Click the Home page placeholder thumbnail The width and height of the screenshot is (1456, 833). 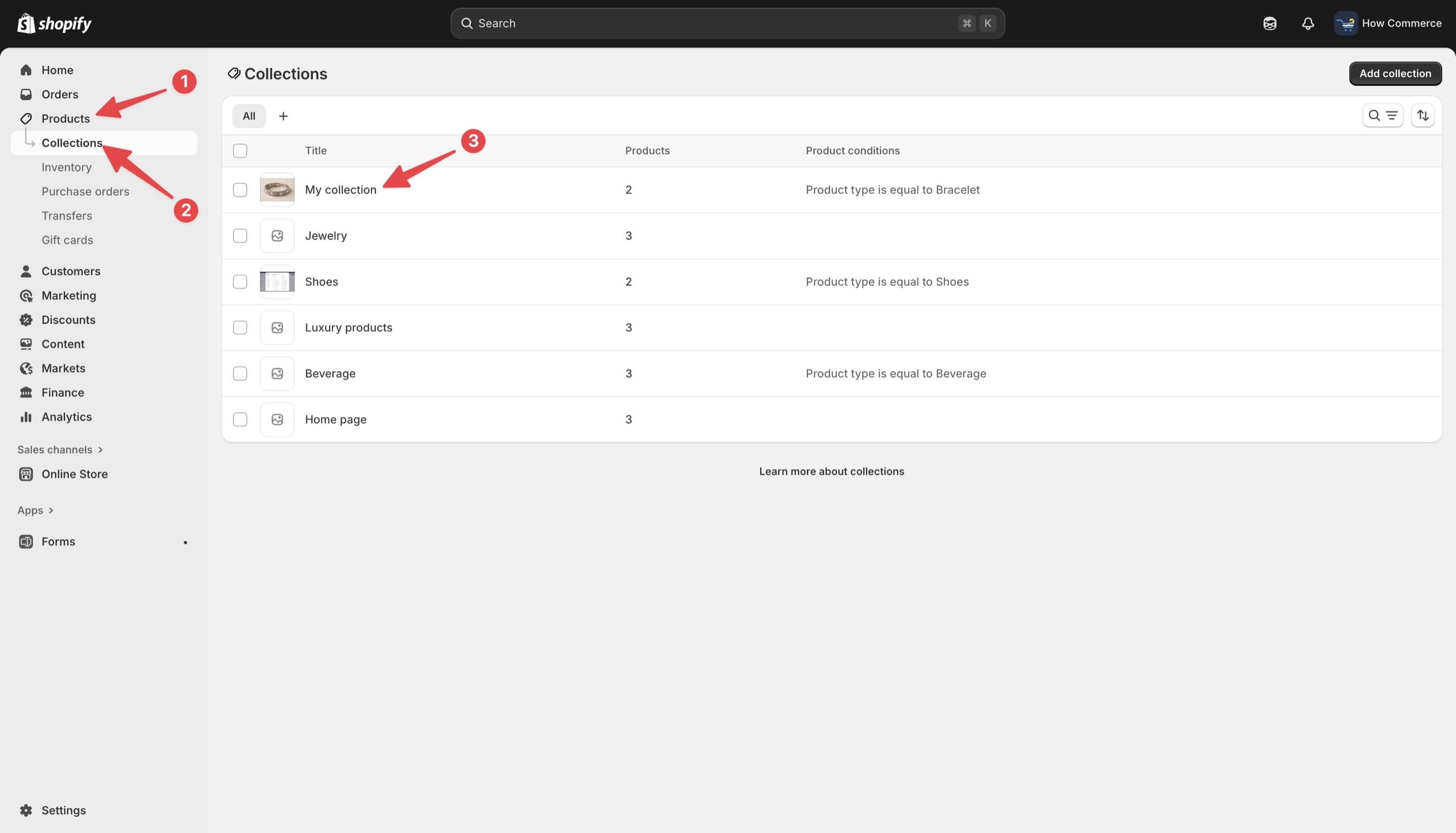pos(278,419)
